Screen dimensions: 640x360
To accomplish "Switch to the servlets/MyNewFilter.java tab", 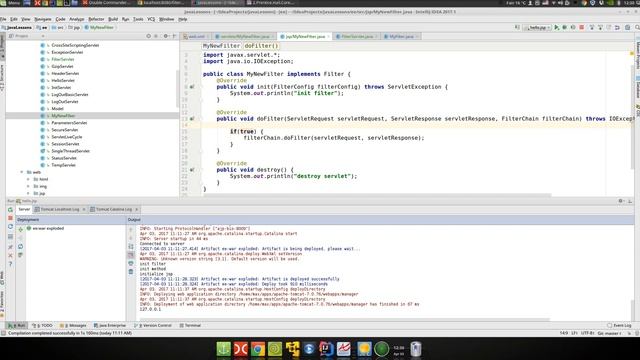I will click(x=245, y=36).
